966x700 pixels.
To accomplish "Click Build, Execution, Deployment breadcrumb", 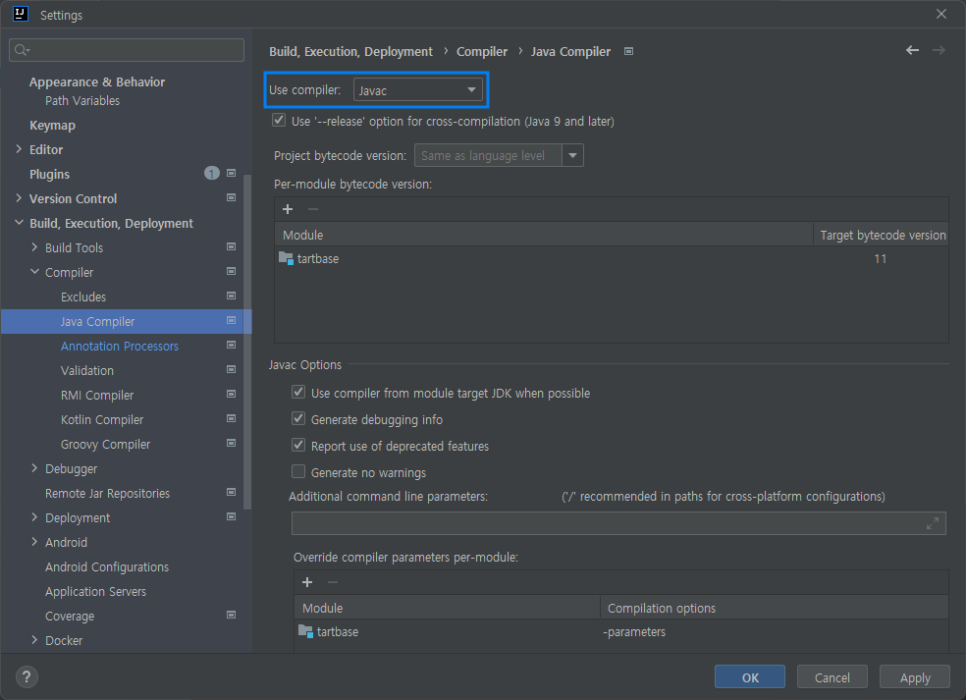I will coord(351,52).
